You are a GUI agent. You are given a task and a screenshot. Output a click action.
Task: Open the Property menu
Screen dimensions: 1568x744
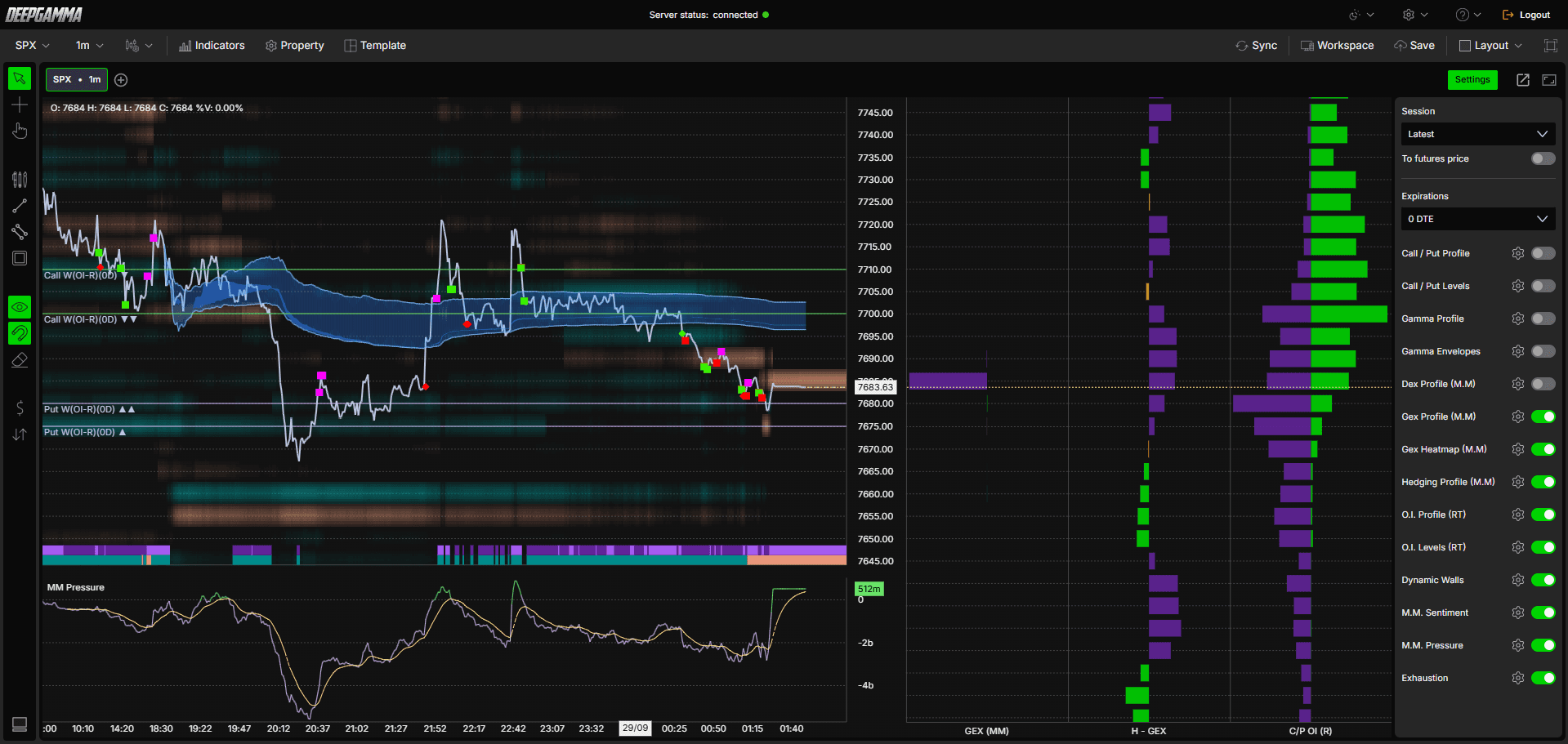[295, 46]
